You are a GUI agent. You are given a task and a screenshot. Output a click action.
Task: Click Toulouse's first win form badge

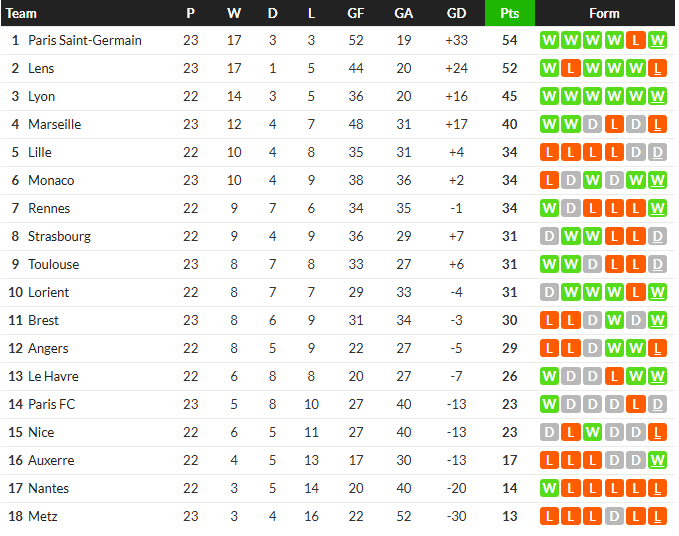tap(548, 265)
